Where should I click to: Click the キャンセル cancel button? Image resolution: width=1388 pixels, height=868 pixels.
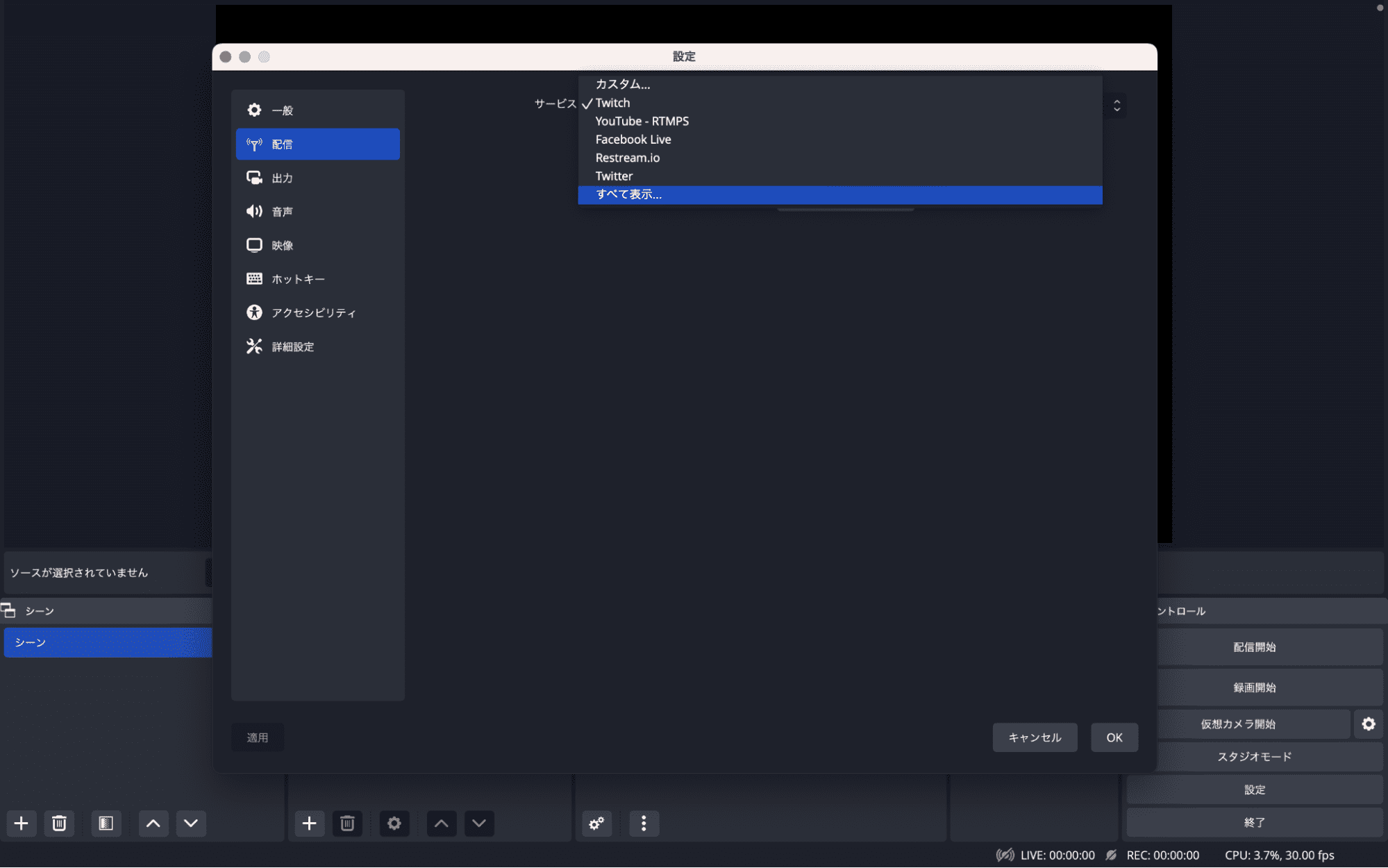(x=1035, y=737)
